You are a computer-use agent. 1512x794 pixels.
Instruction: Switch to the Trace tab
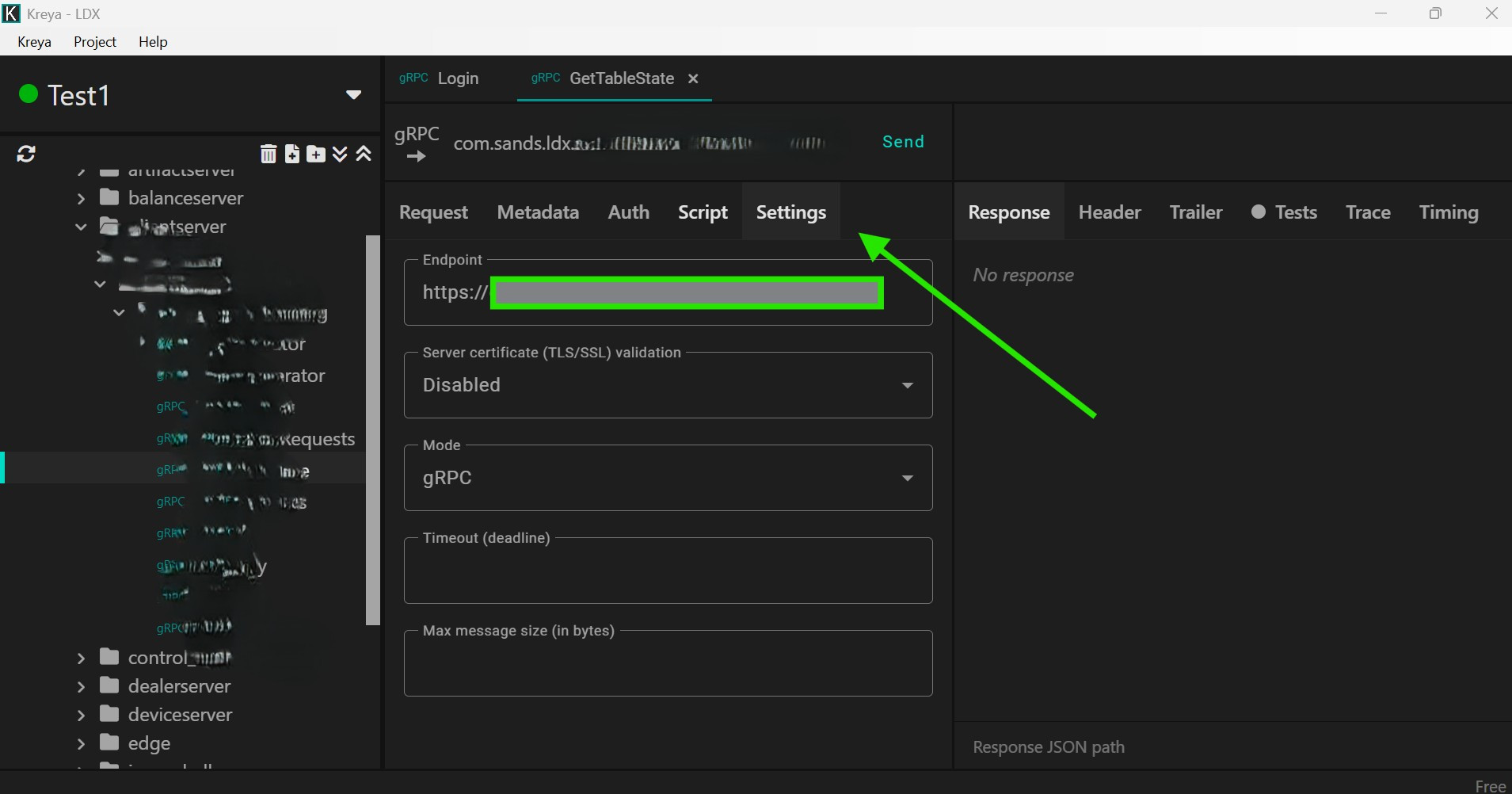pos(1368,212)
